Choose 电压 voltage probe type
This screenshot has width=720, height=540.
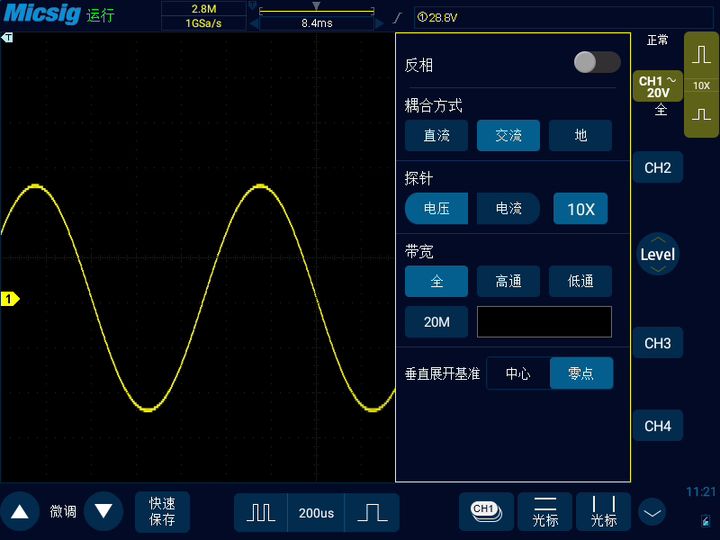point(436,208)
